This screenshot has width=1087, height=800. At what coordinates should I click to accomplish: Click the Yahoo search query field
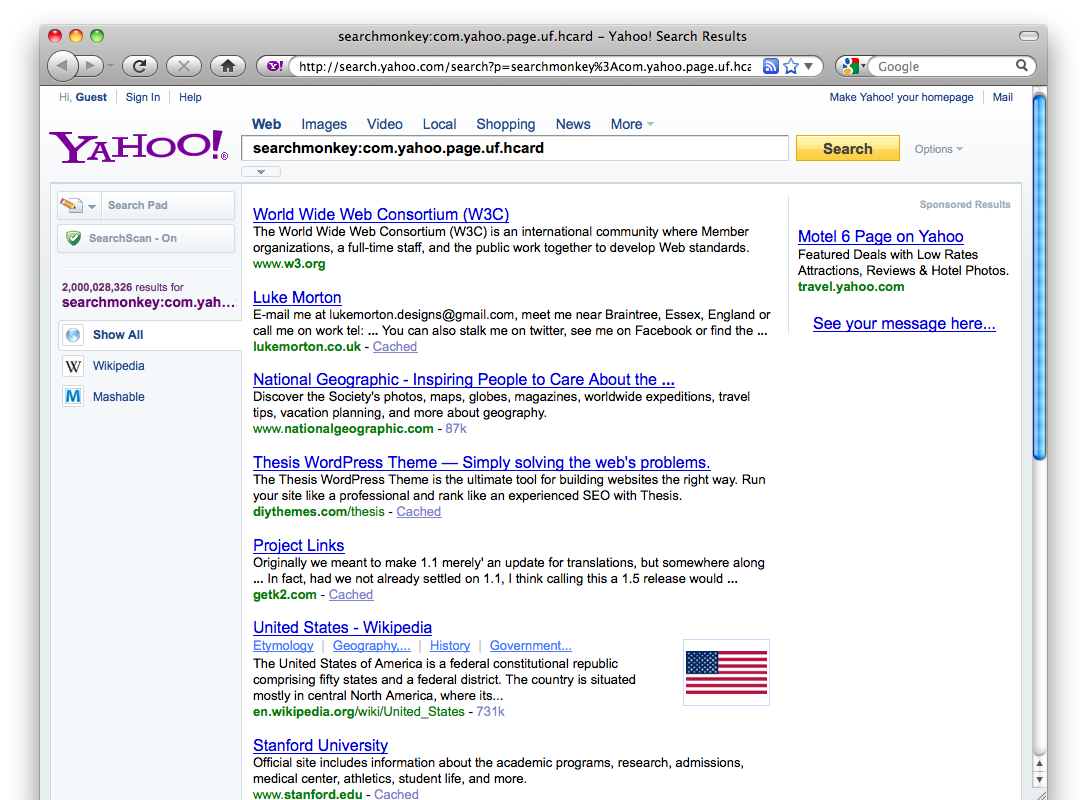click(x=514, y=148)
